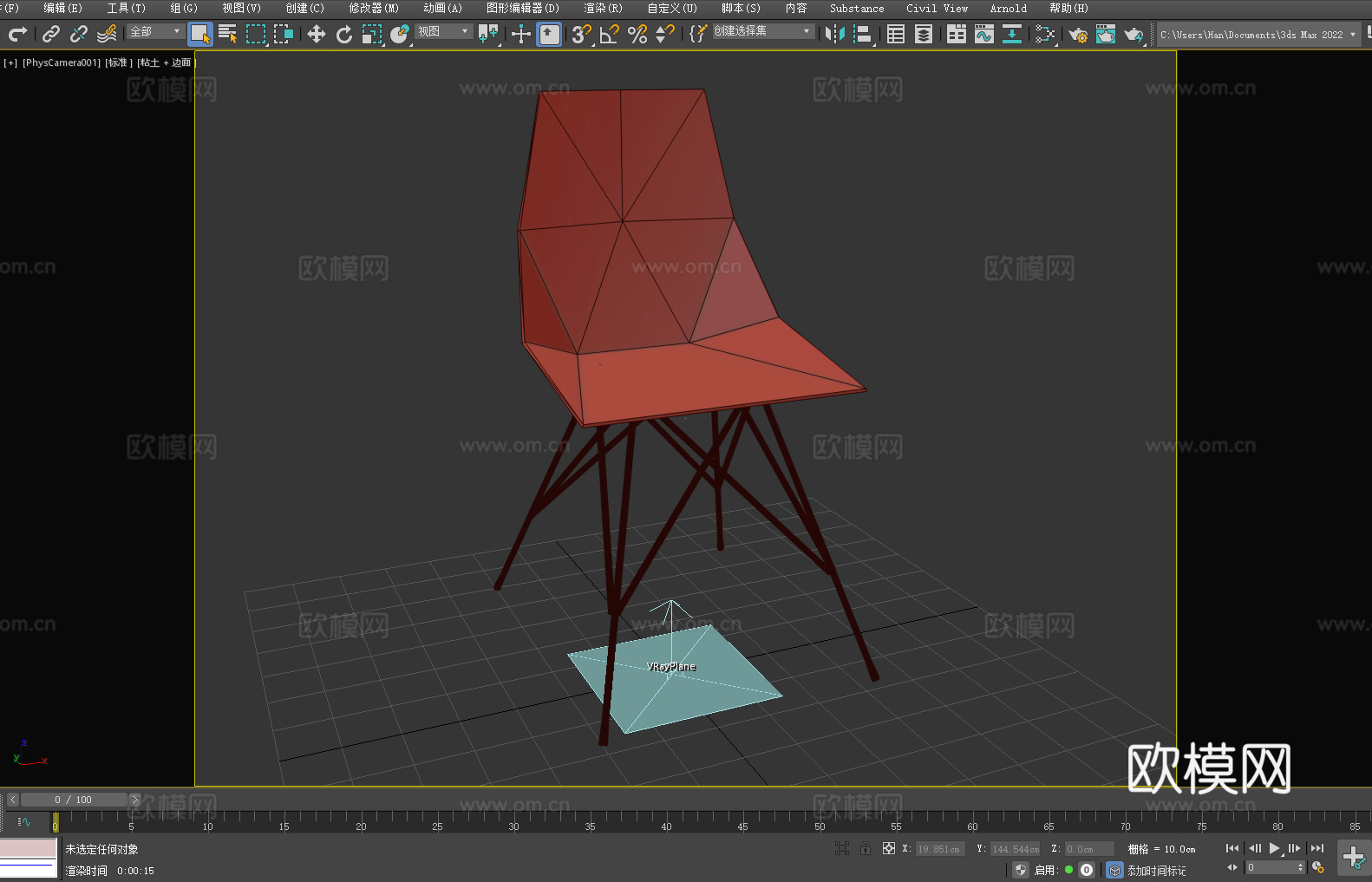Toggle Window/Crossing selection mode
This screenshot has width=1372, height=882.
click(x=284, y=34)
